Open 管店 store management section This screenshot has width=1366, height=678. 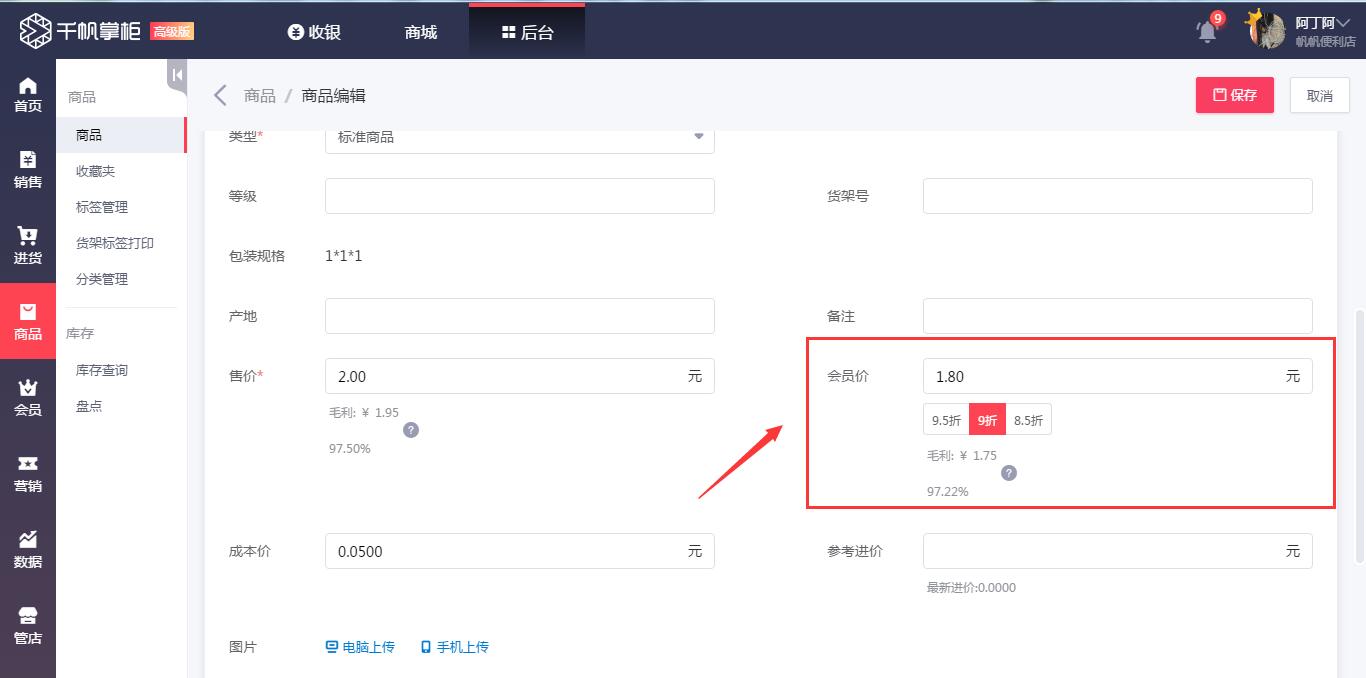click(28, 626)
